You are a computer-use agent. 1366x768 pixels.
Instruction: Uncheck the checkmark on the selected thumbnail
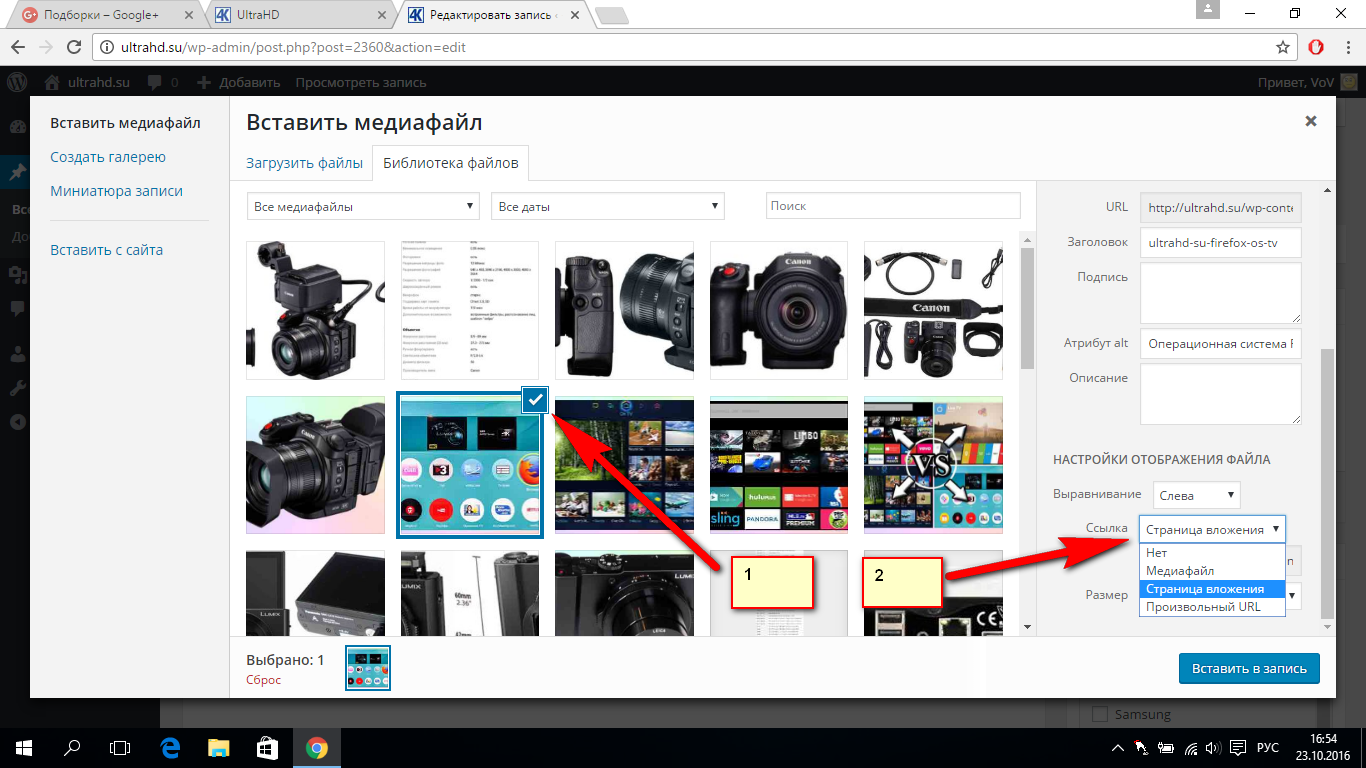536,400
